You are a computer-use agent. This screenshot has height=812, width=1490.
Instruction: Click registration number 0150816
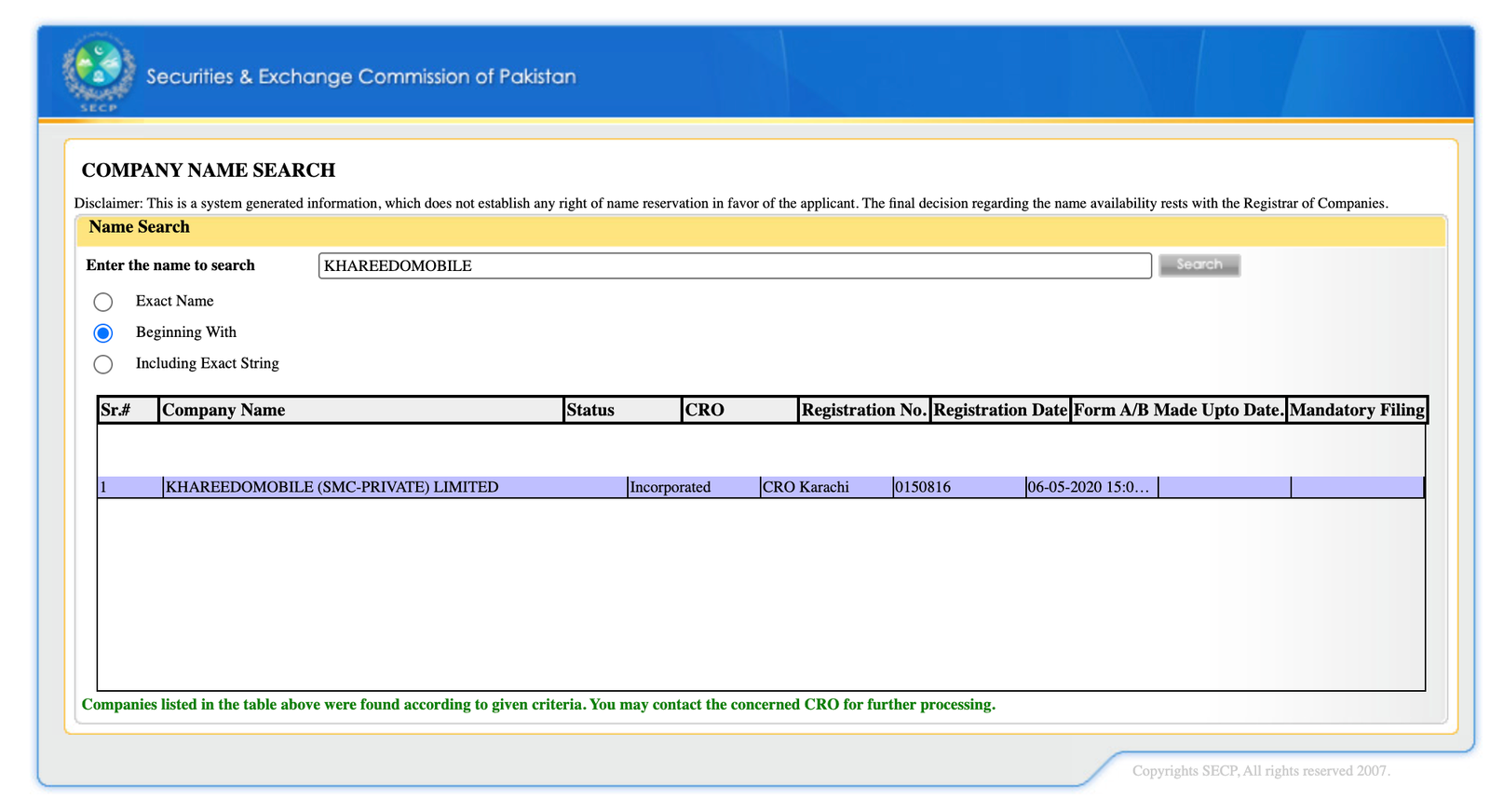(958, 487)
